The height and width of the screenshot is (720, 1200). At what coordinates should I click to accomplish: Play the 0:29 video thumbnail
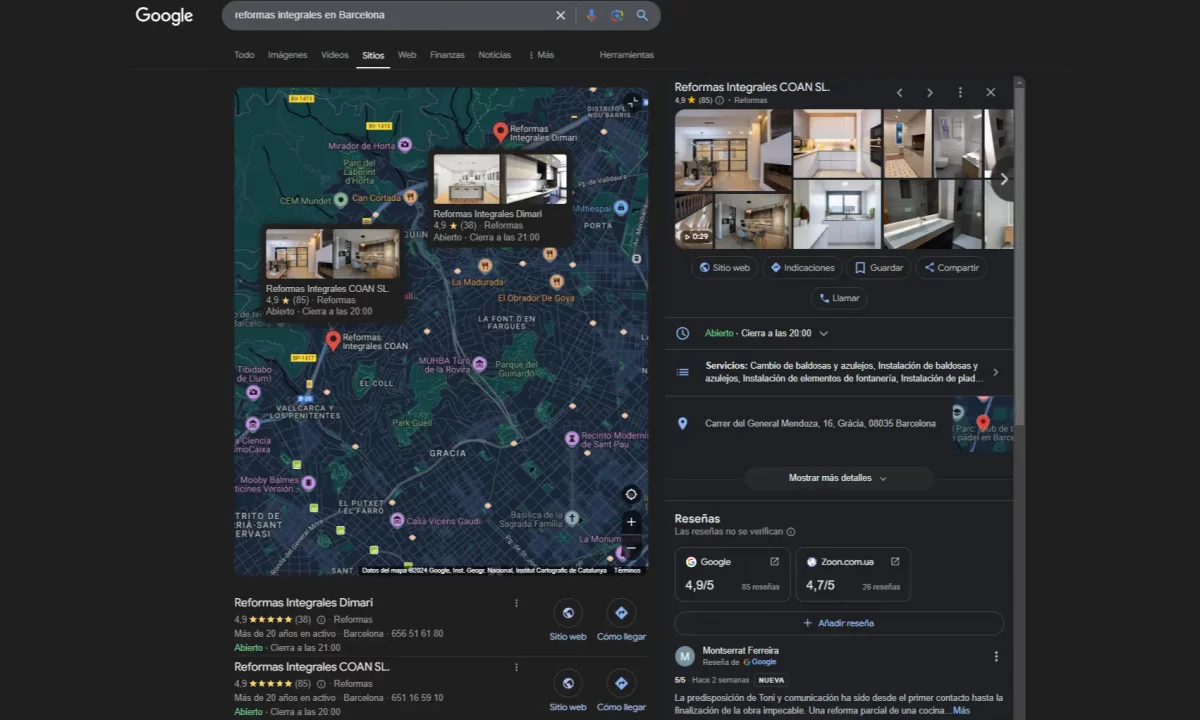click(694, 221)
